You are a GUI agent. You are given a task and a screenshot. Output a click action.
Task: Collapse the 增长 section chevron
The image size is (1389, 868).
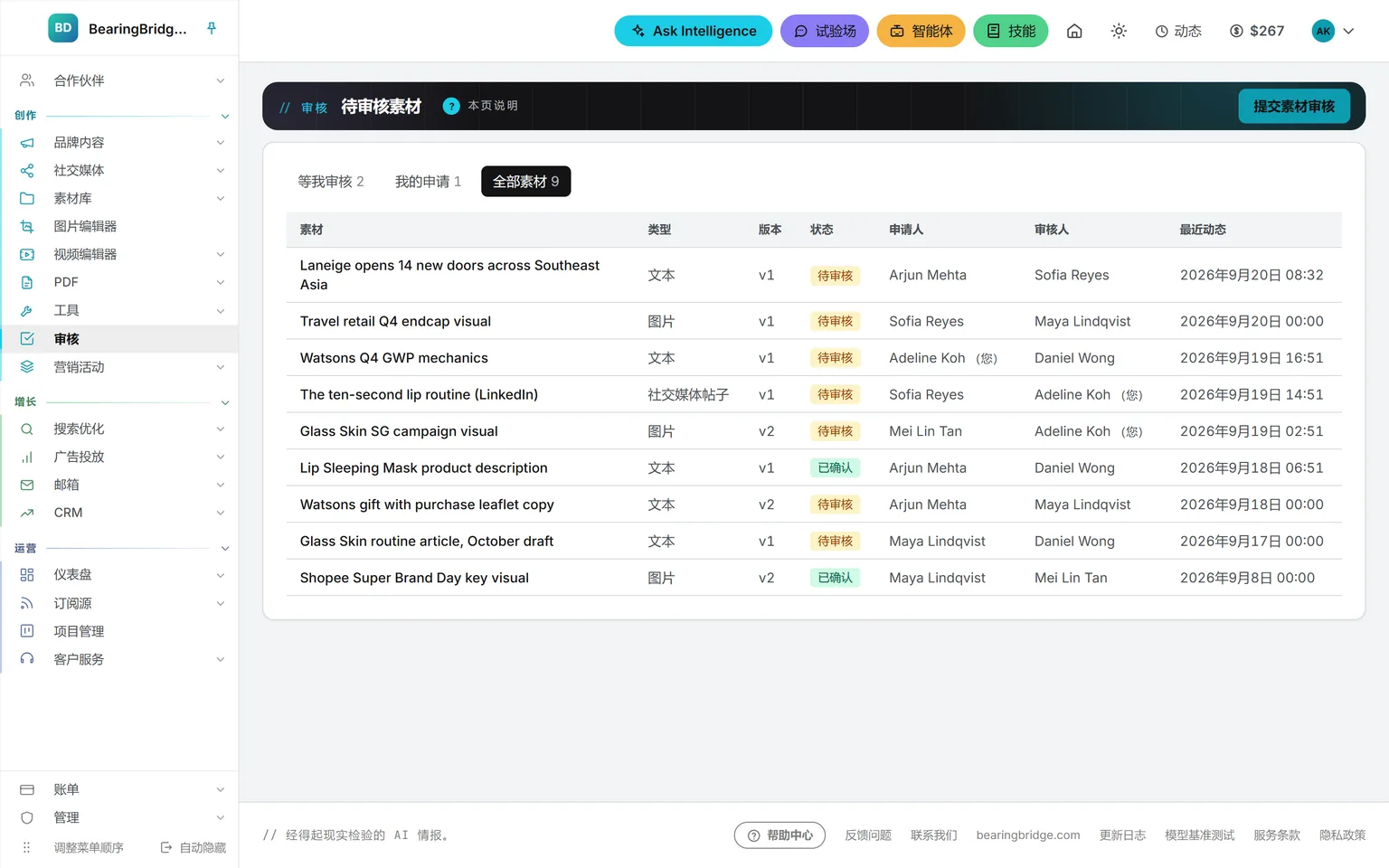[x=225, y=402]
